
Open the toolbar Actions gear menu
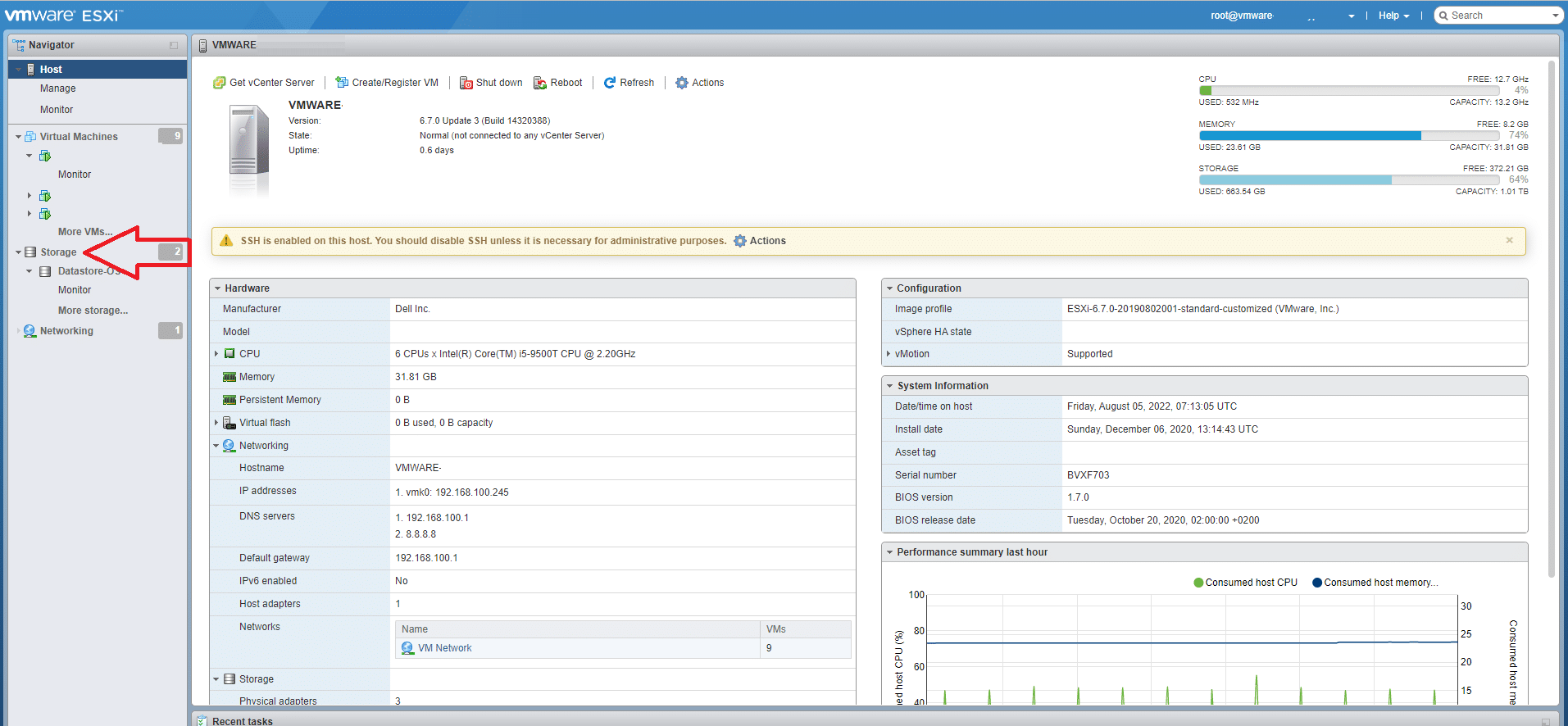click(699, 83)
